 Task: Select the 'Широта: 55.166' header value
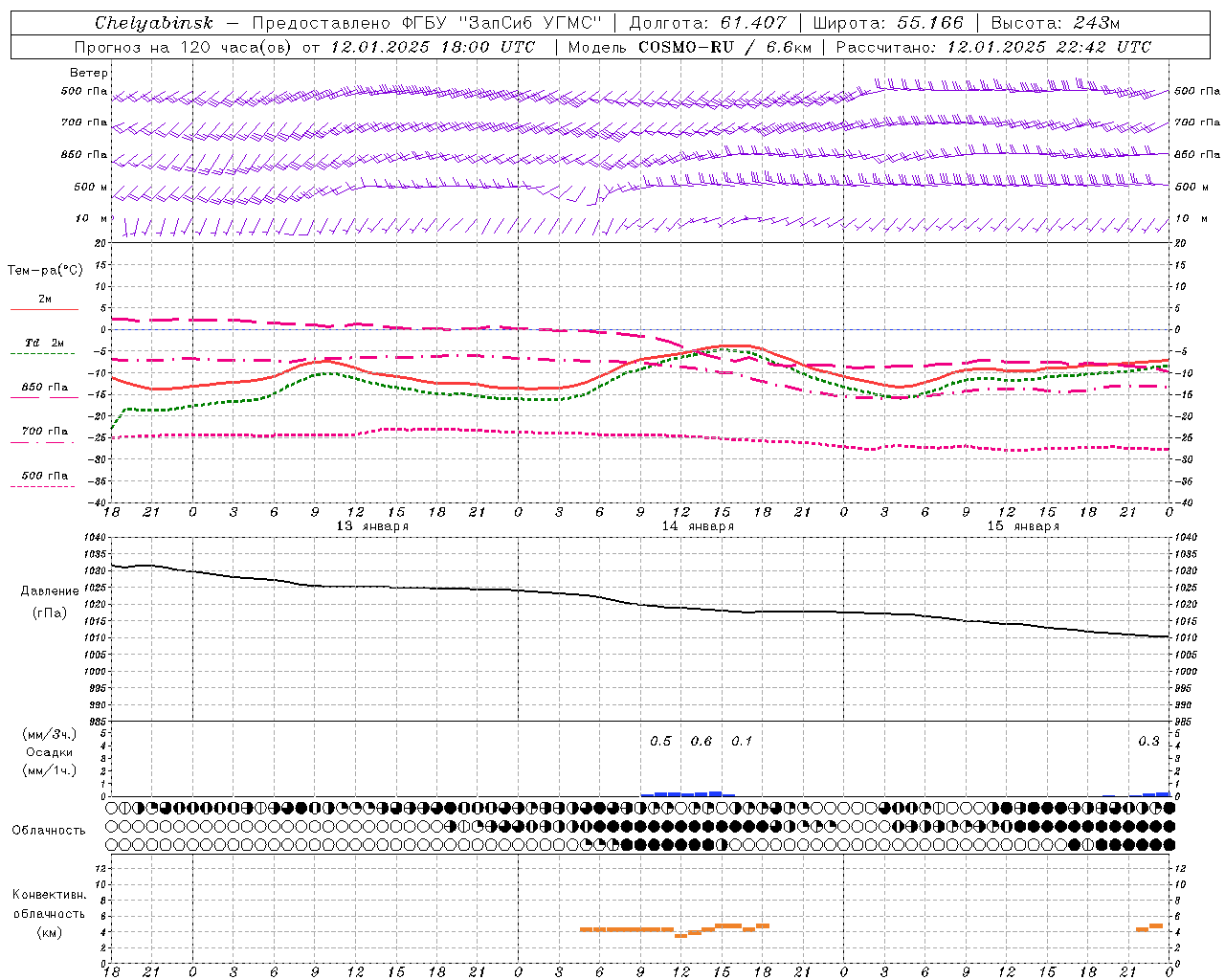[x=887, y=23]
